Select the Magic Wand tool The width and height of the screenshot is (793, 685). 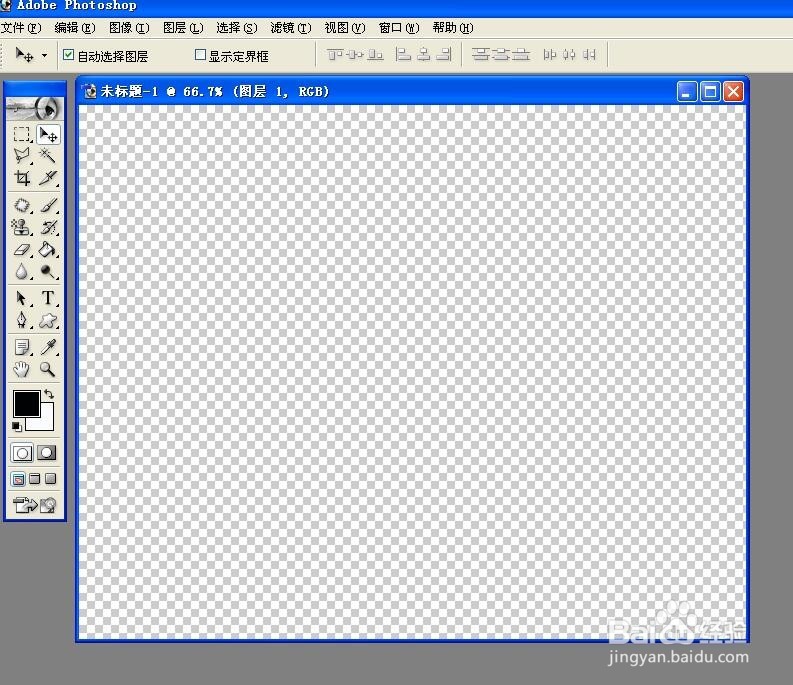pos(48,155)
